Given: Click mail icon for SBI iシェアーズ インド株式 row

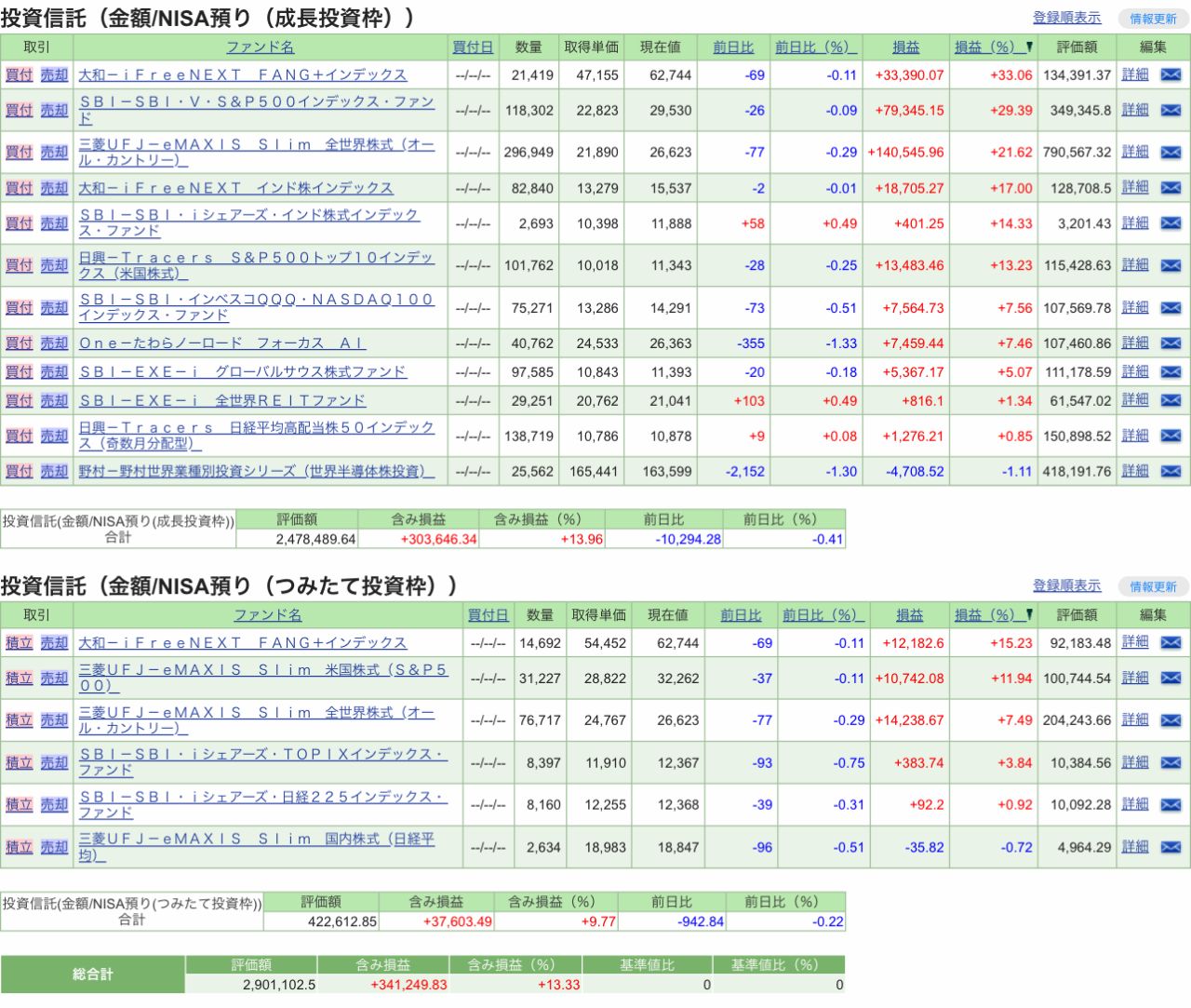Looking at the screenshot, I should tap(1171, 222).
